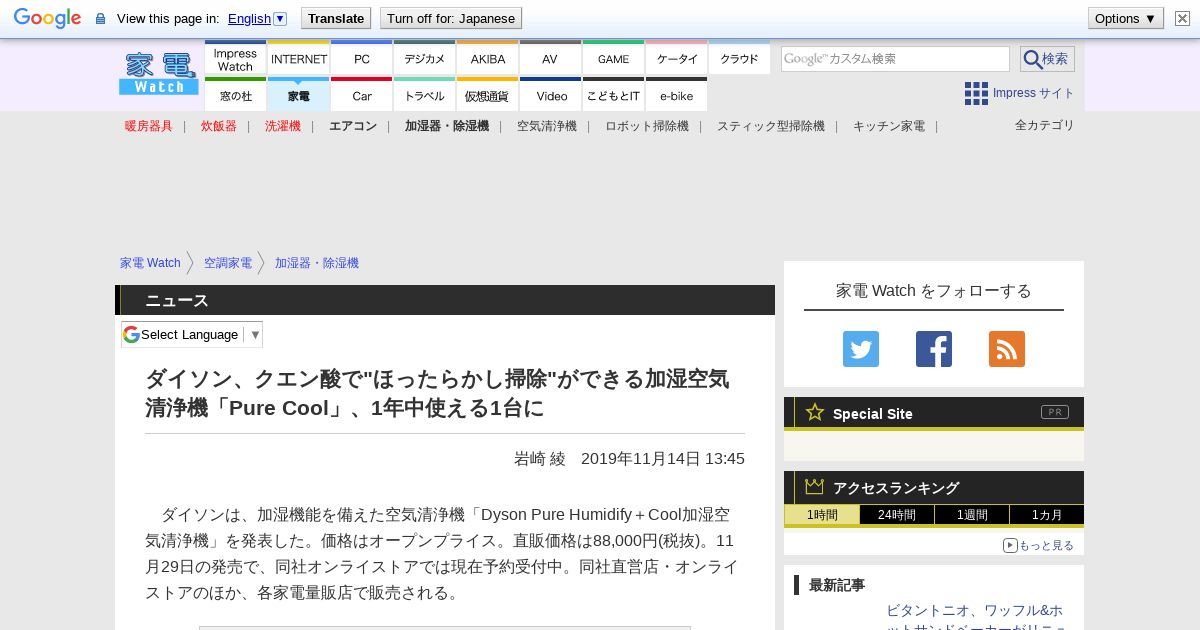Image resolution: width=1200 pixels, height=630 pixels.
Task: Open the Car tab
Action: [361, 95]
